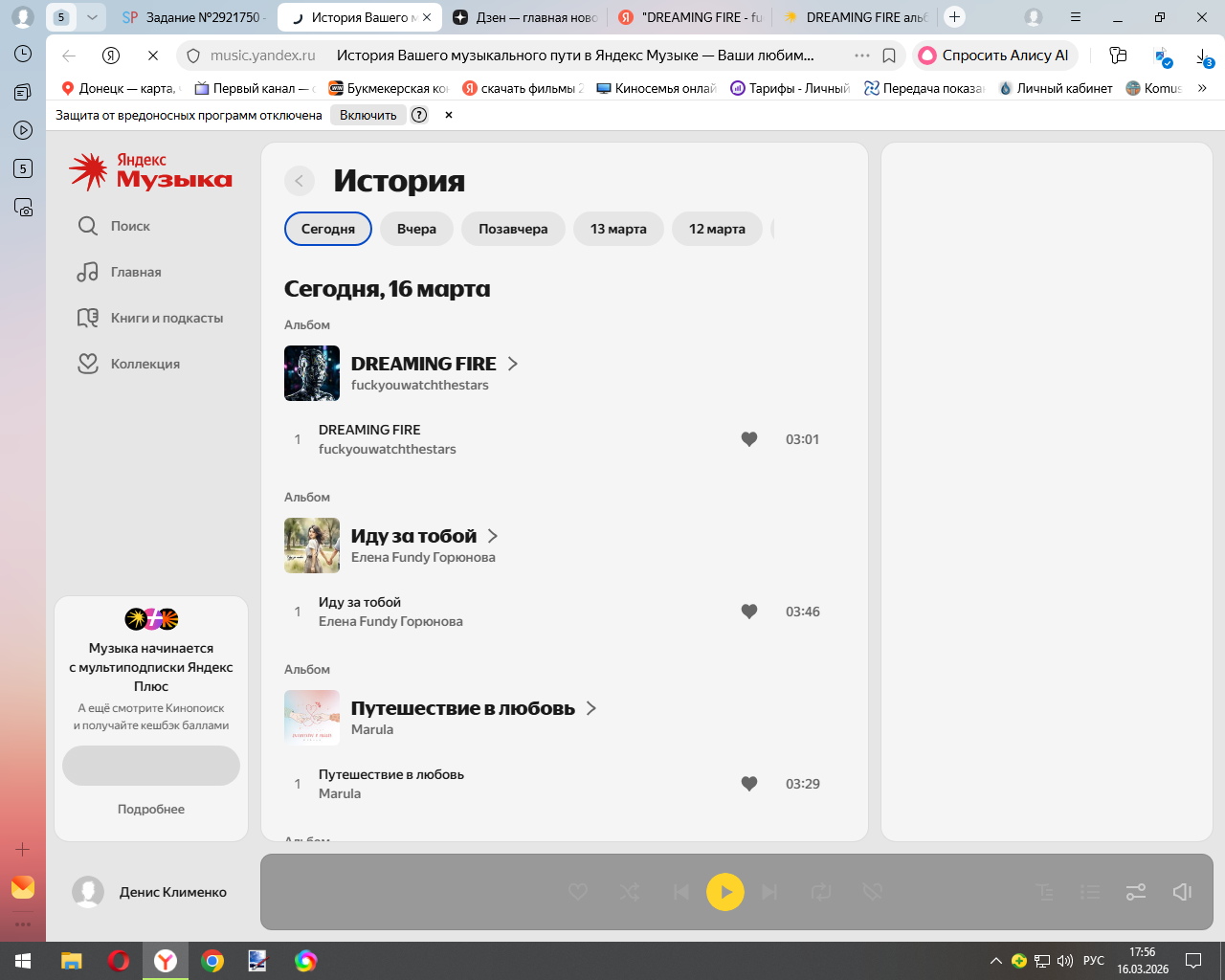Switch to the Вчера history tab
Image resolution: width=1225 pixels, height=980 pixels.
tap(416, 229)
